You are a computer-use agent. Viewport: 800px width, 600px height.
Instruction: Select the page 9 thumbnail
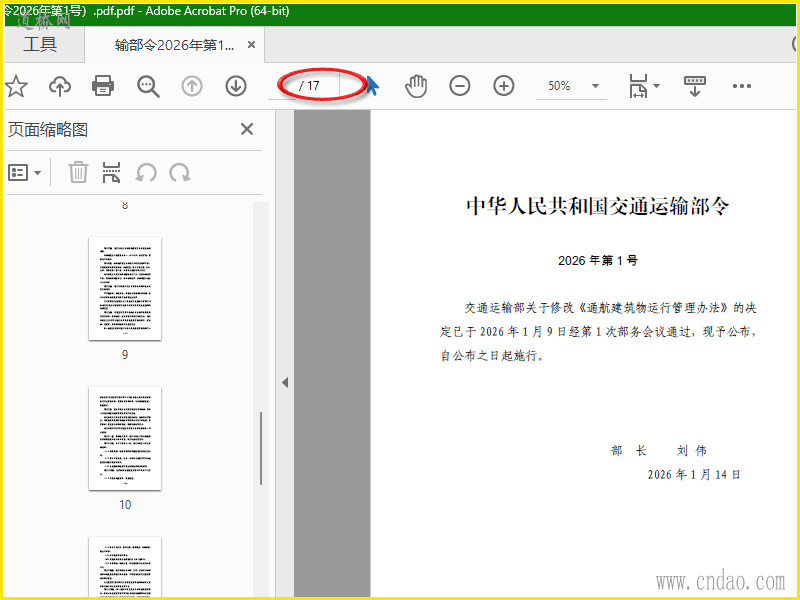pyautogui.click(x=125, y=288)
